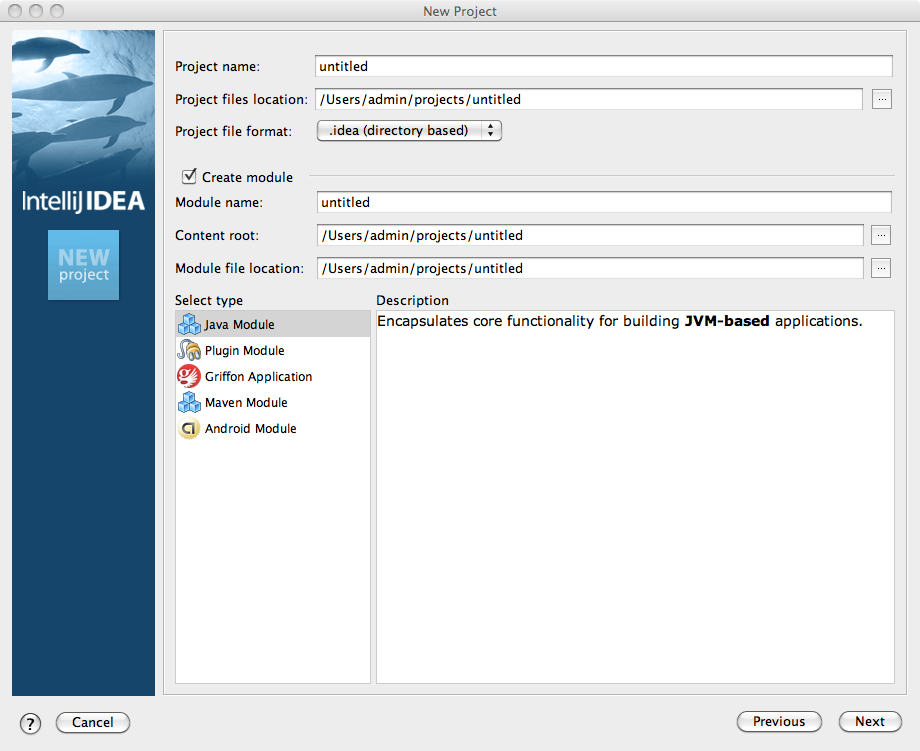Go back with the Previous button

click(779, 722)
